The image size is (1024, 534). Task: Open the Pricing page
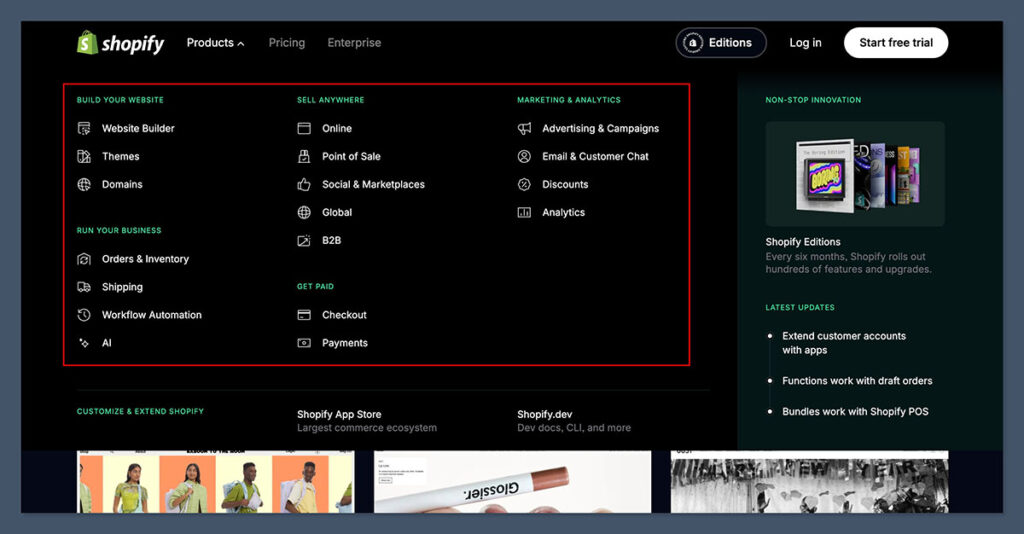pyautogui.click(x=286, y=43)
